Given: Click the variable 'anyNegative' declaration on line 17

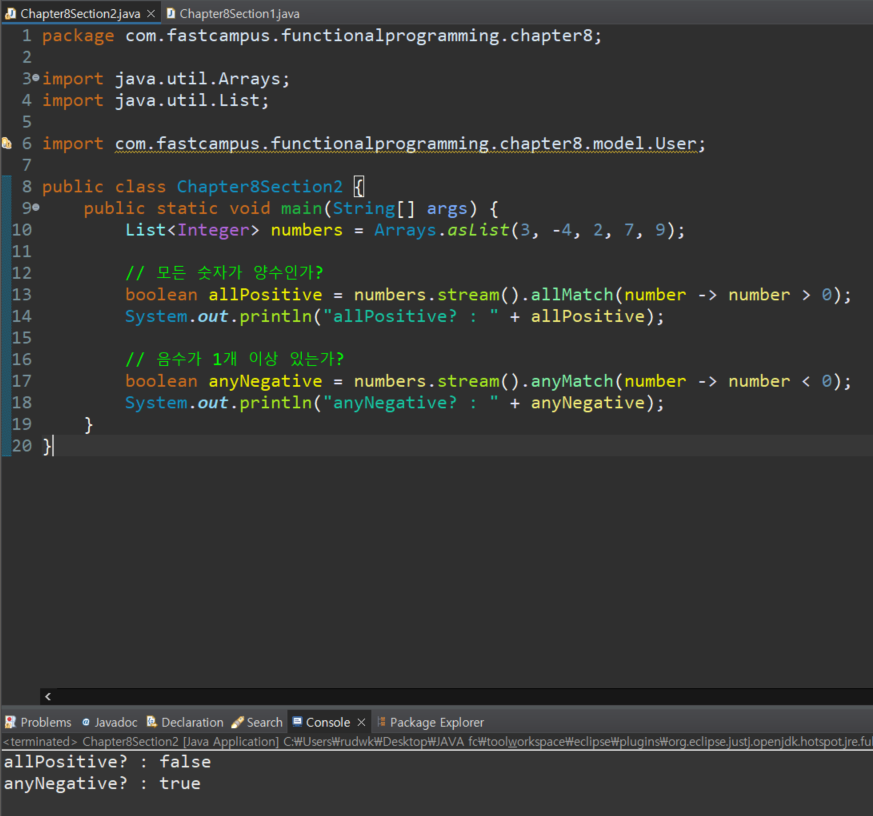Looking at the screenshot, I should coord(265,381).
